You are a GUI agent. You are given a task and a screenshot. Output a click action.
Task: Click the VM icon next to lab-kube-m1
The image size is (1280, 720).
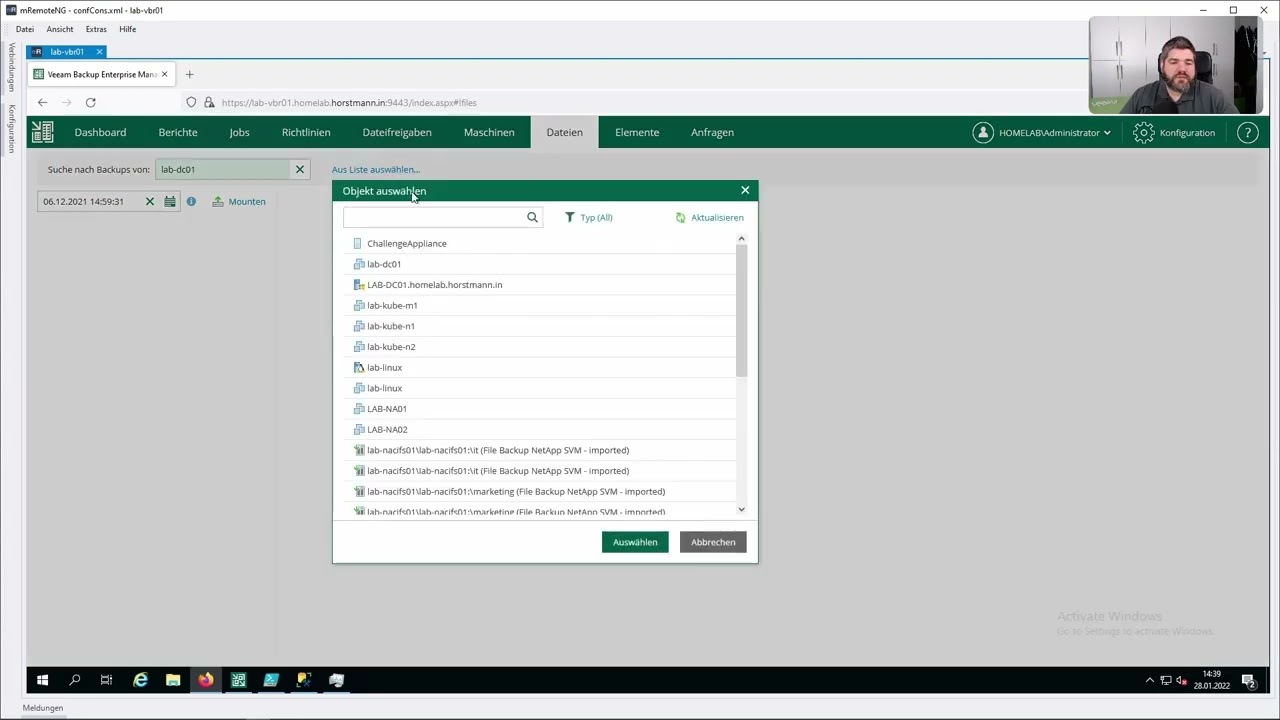359,305
